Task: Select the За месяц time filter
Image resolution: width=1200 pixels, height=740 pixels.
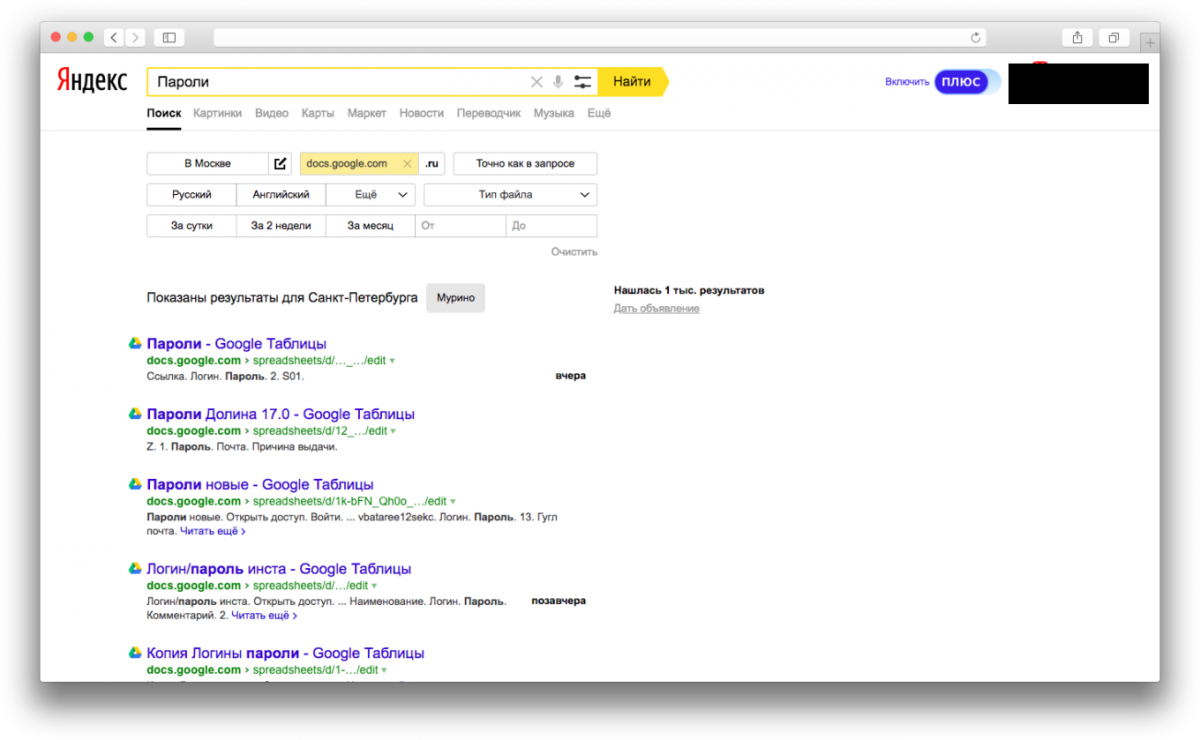Action: click(x=370, y=226)
